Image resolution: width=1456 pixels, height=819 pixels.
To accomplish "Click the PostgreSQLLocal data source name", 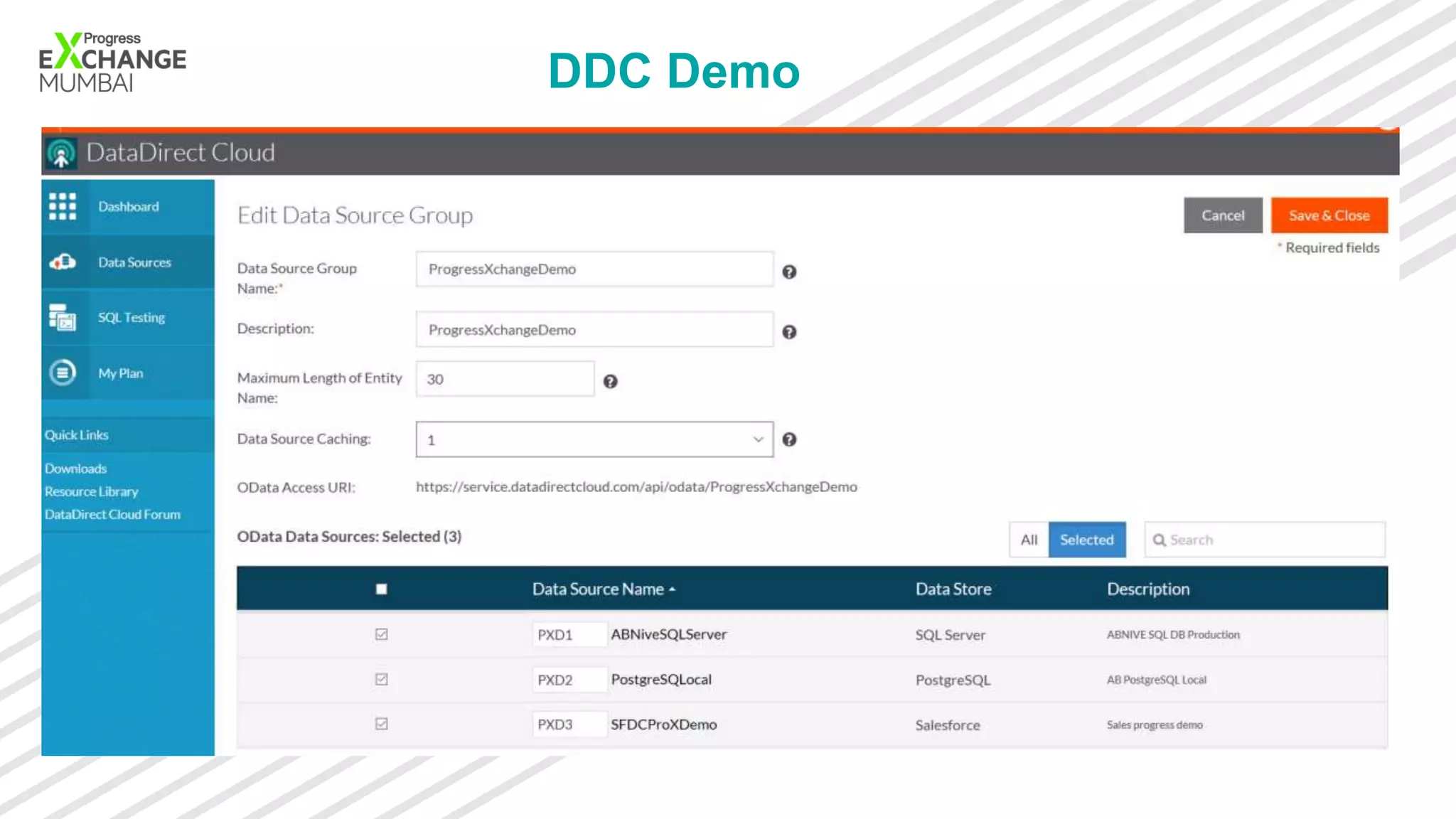I will (661, 679).
